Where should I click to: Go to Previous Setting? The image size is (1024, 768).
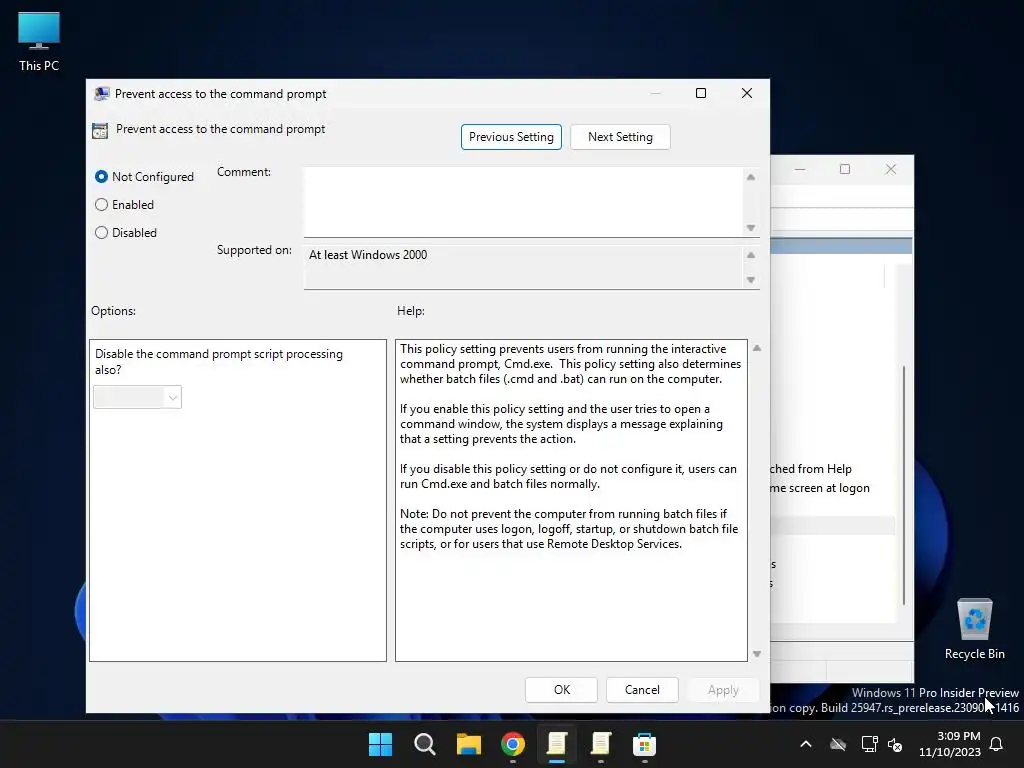511,137
